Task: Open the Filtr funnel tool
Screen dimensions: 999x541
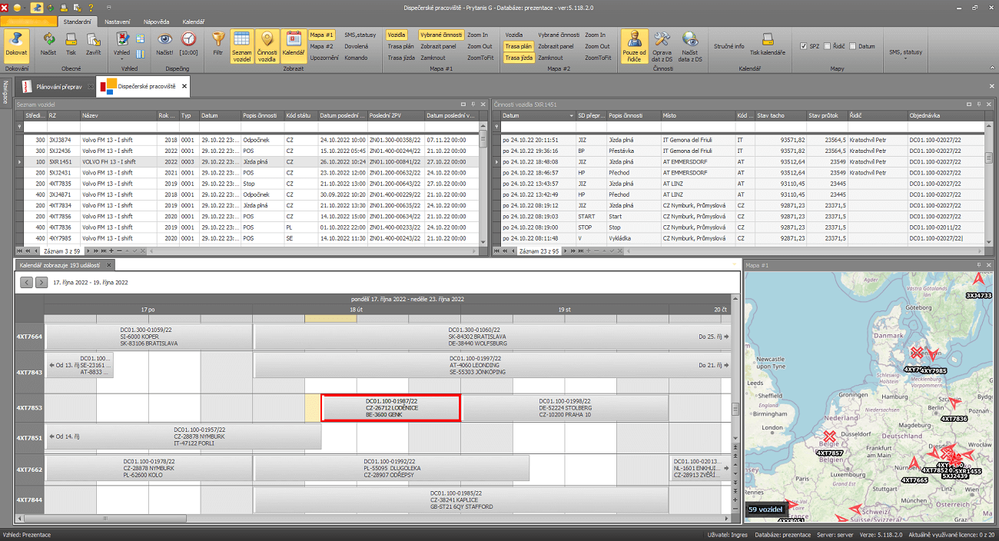Action: point(217,43)
